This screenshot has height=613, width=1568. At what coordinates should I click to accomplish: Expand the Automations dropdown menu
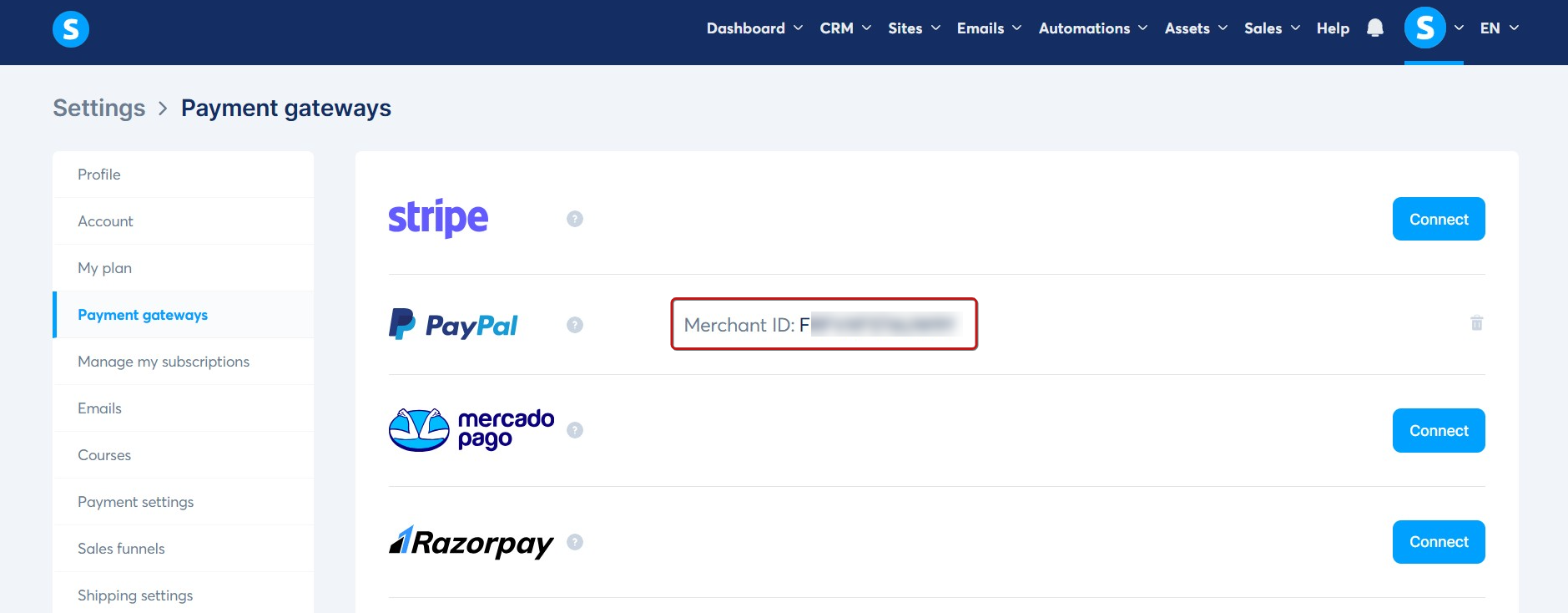pyautogui.click(x=1093, y=28)
